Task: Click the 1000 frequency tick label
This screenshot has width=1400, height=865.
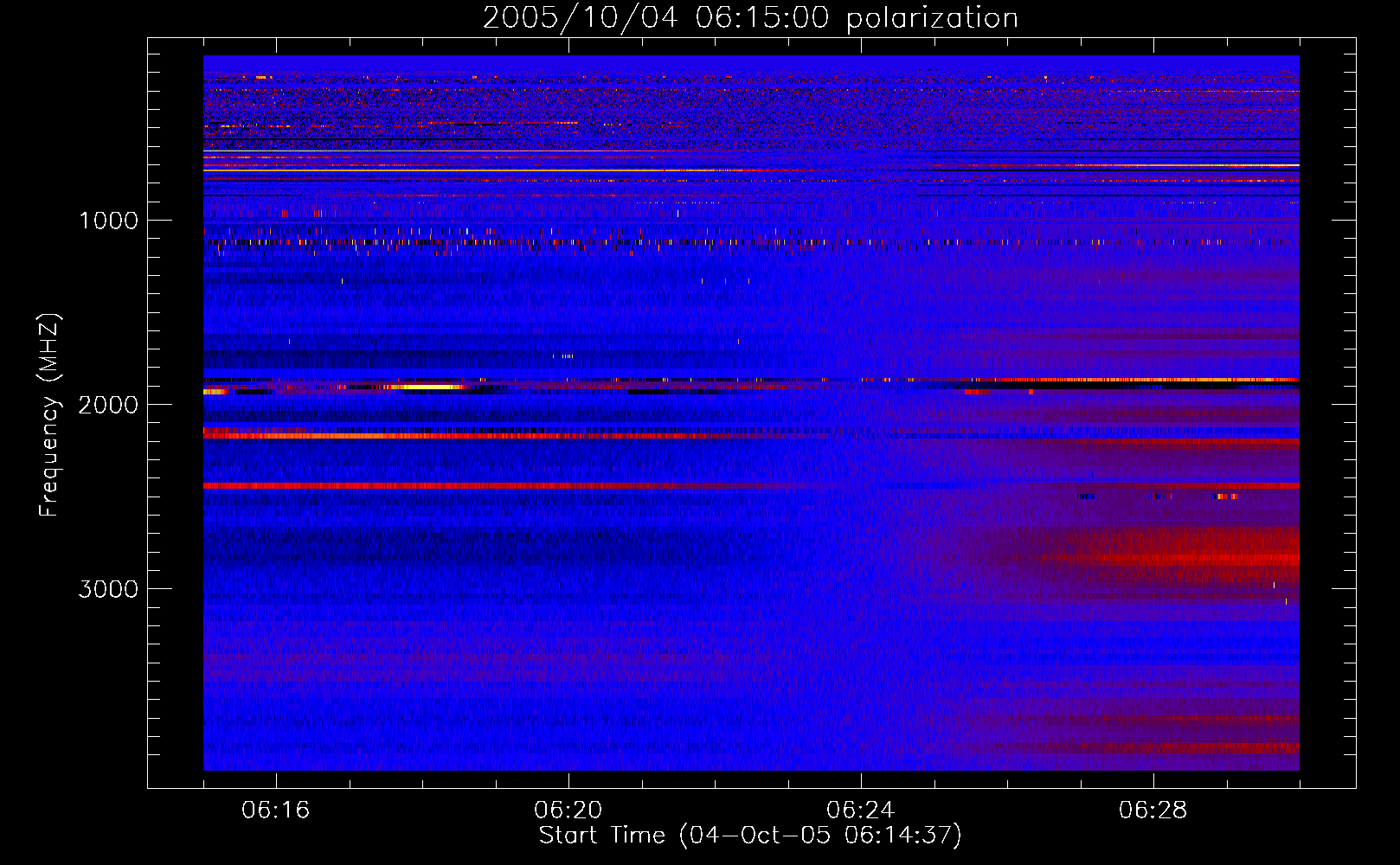Action: pos(108,221)
